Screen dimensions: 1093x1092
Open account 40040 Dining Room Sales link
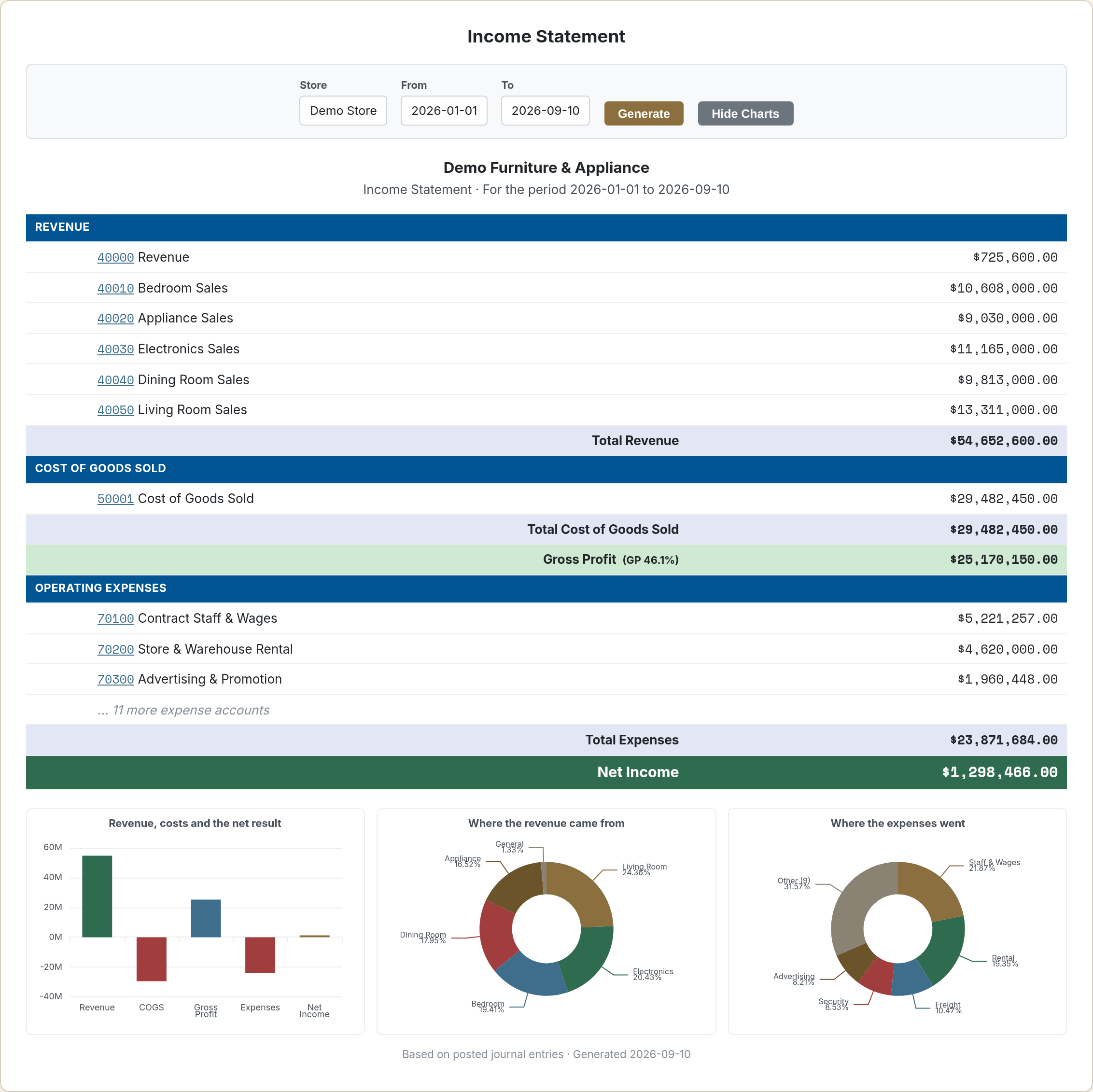pos(115,379)
